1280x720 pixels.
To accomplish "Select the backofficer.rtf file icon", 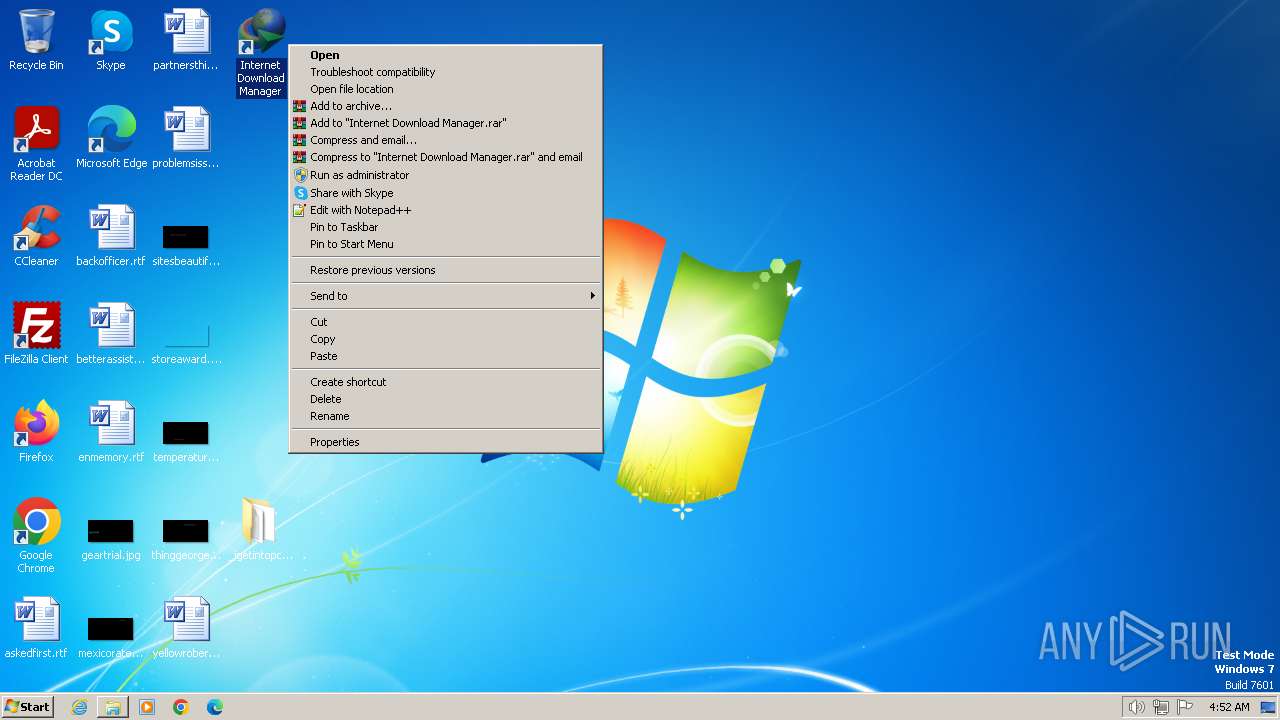I will 111,236.
